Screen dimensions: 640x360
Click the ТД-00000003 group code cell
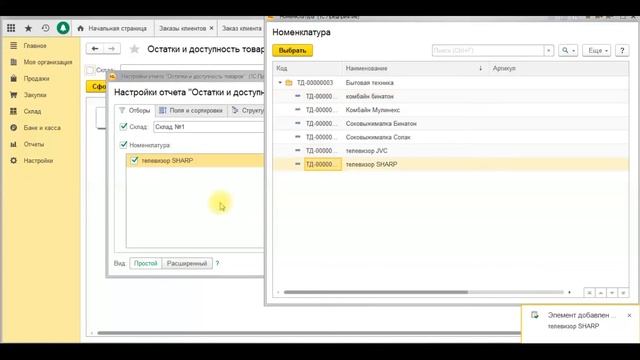[315, 82]
